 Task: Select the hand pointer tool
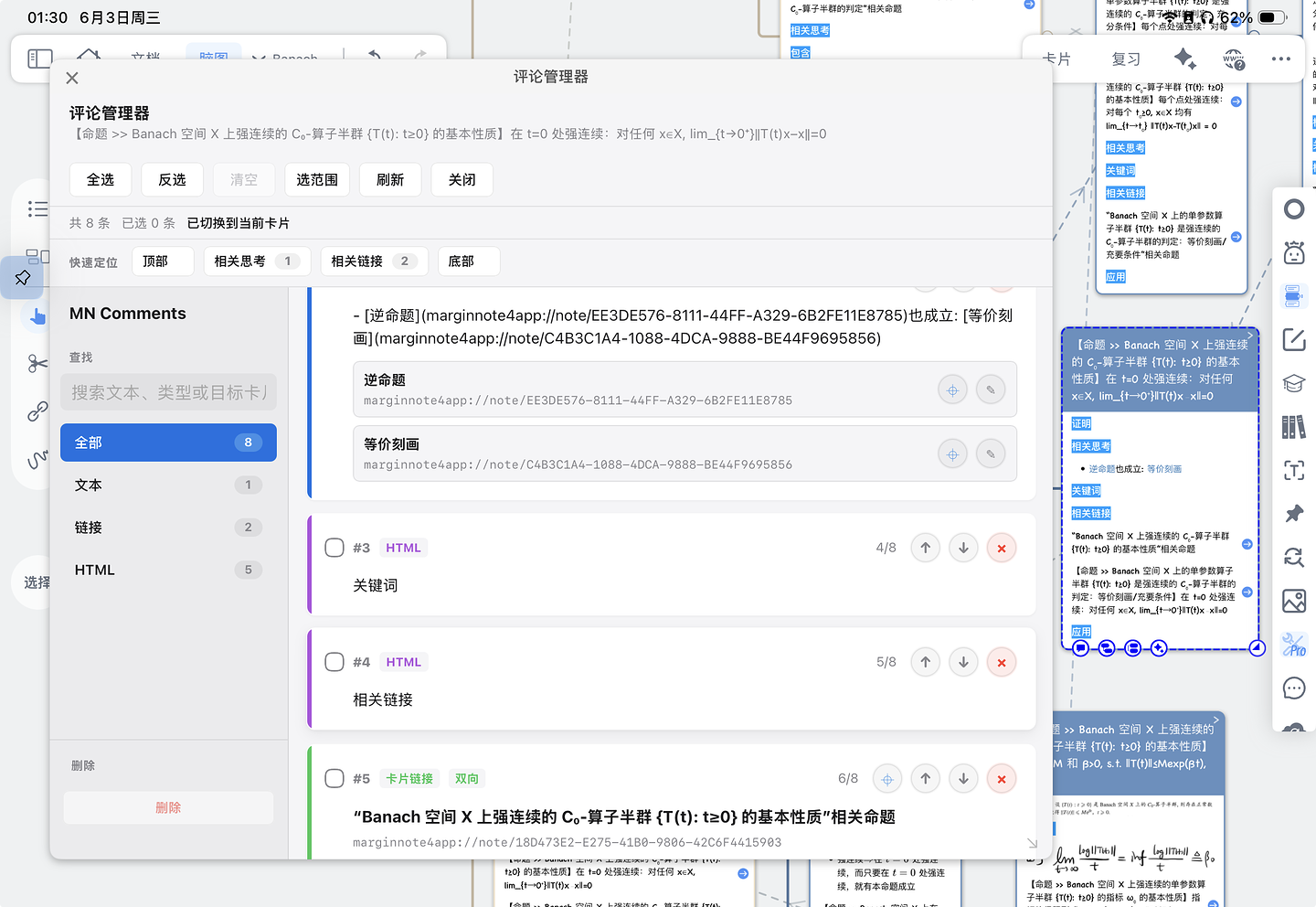point(37,316)
